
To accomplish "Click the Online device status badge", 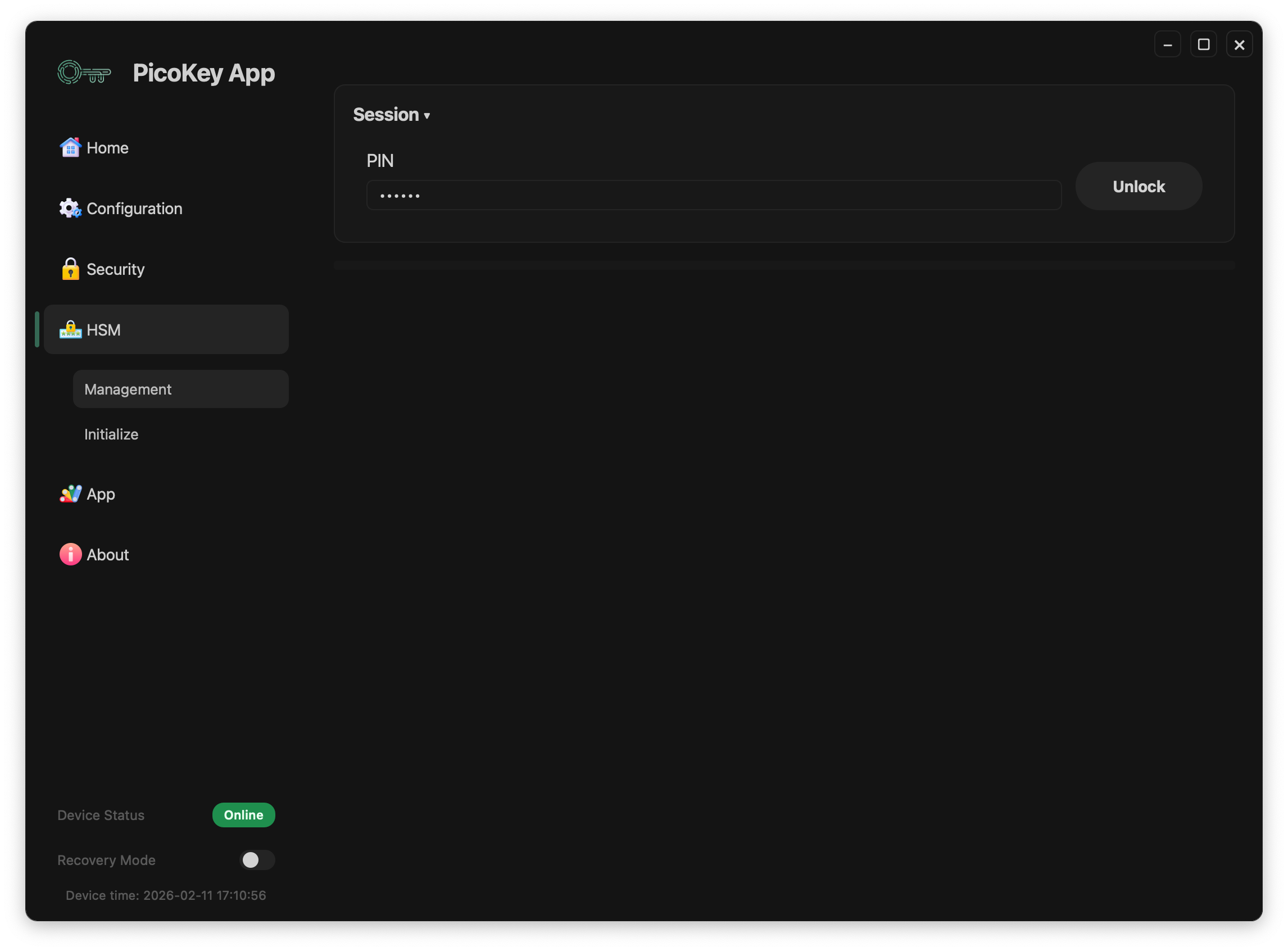I will pyautogui.click(x=243, y=815).
